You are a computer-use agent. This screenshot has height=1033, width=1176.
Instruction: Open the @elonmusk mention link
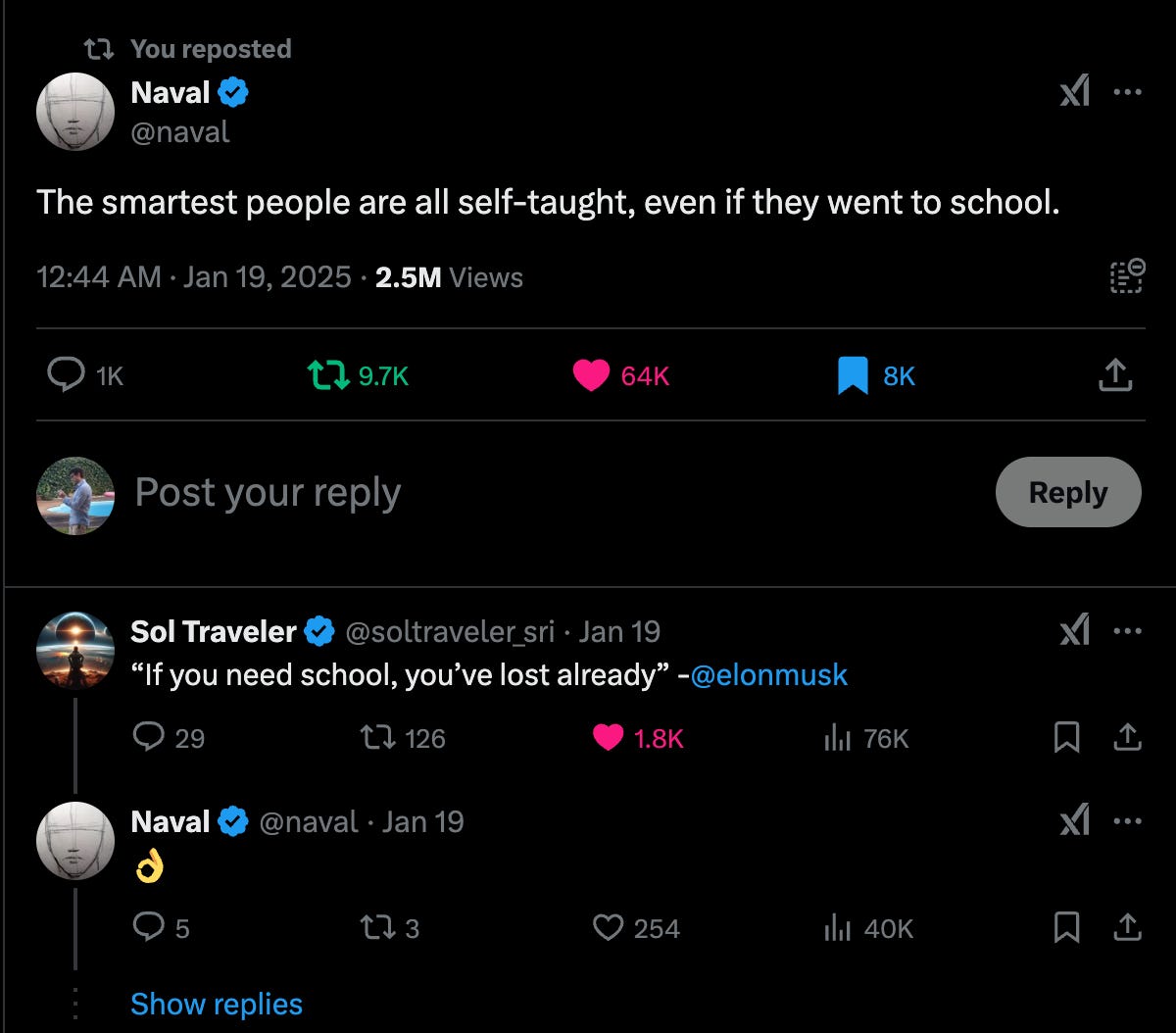click(x=768, y=675)
